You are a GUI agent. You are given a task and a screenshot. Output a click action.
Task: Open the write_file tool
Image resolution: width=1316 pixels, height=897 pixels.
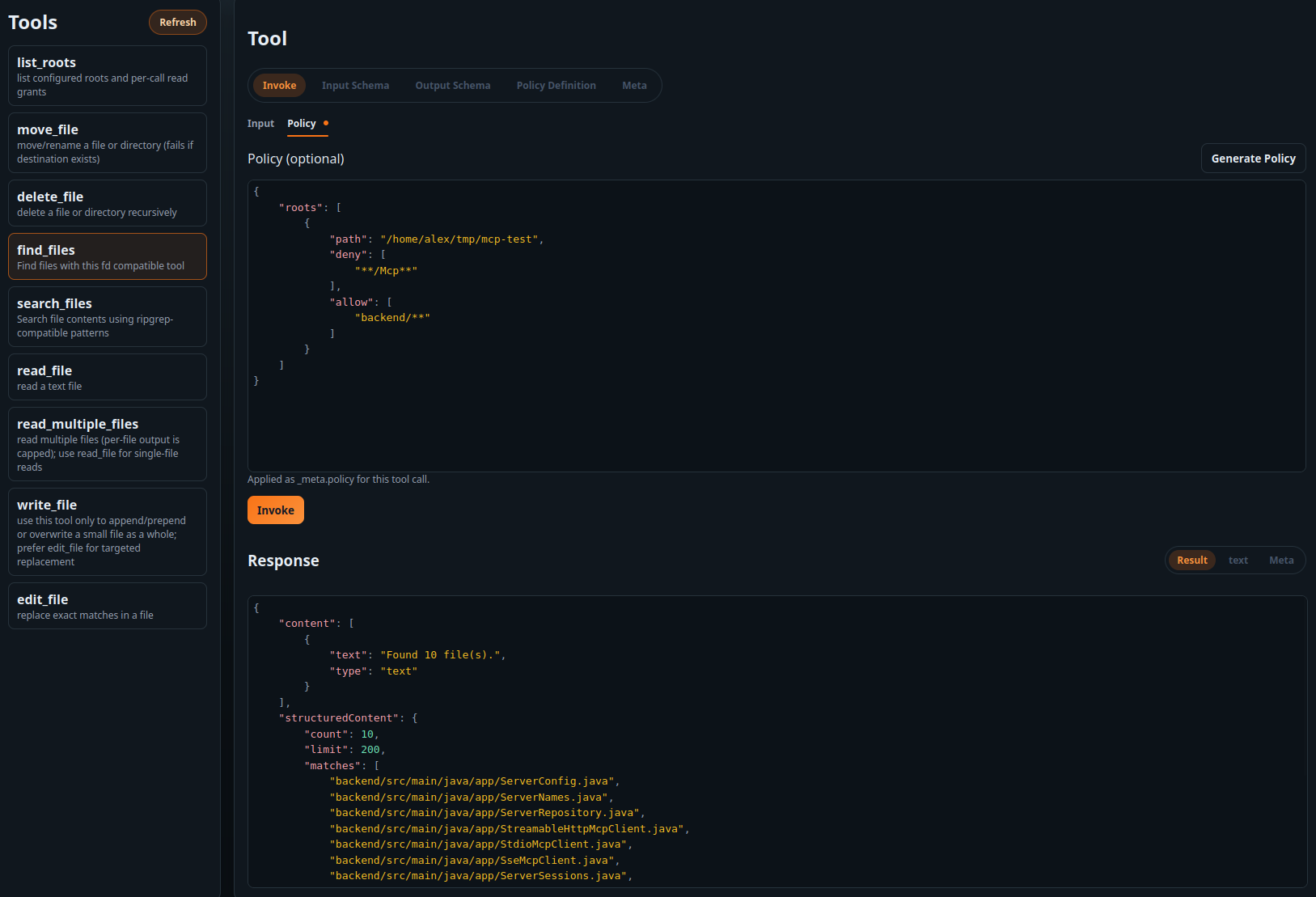(107, 531)
